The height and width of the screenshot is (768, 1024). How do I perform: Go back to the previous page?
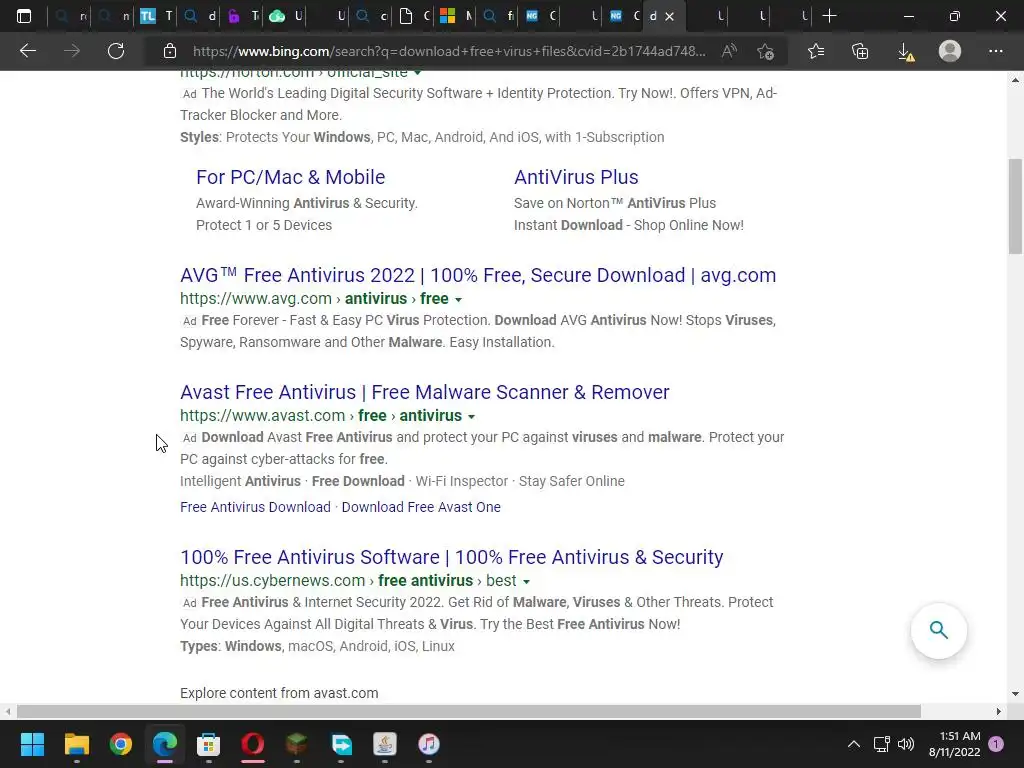click(x=27, y=51)
